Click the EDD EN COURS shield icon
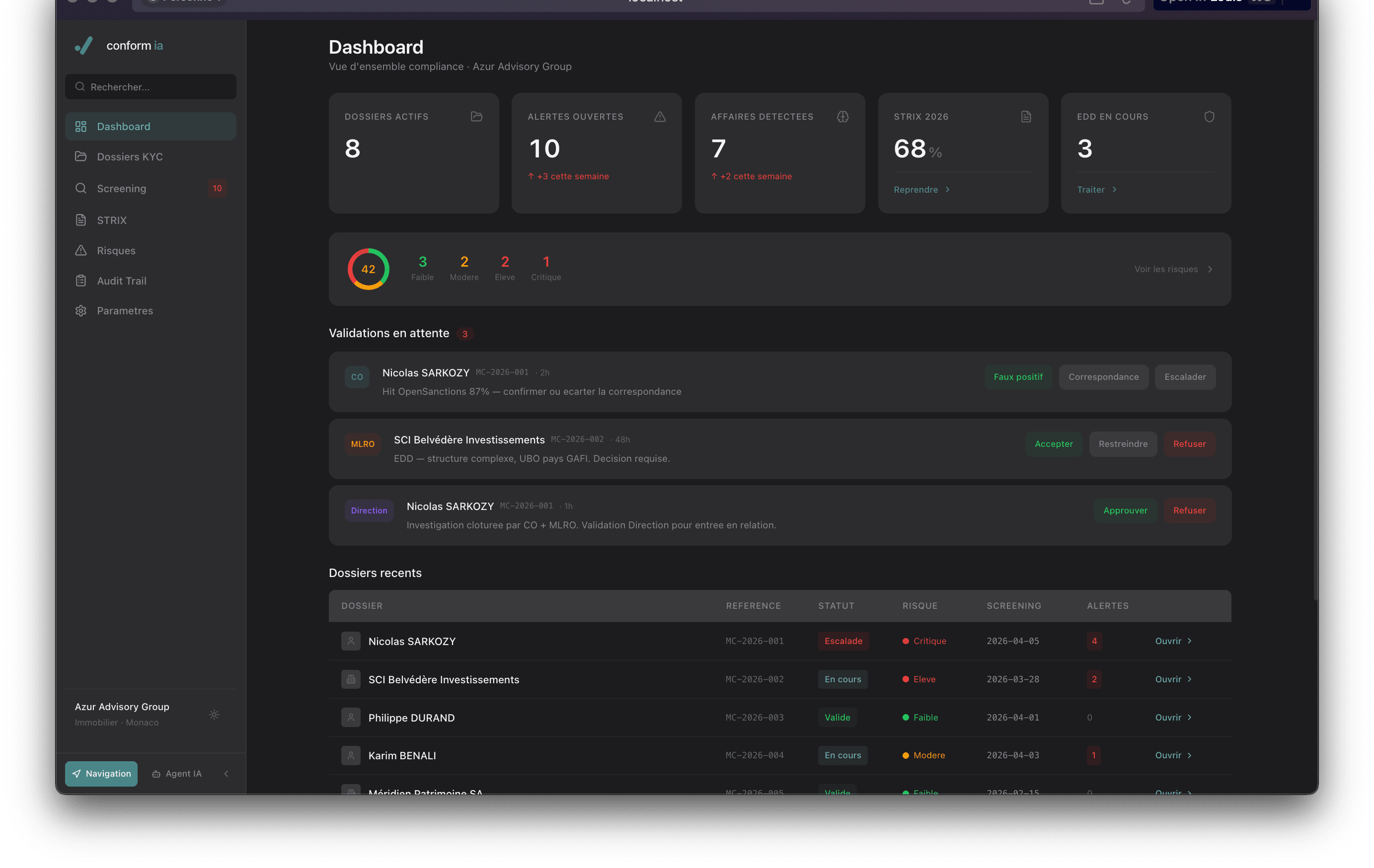Image resolution: width=1374 pixels, height=868 pixels. click(x=1210, y=116)
